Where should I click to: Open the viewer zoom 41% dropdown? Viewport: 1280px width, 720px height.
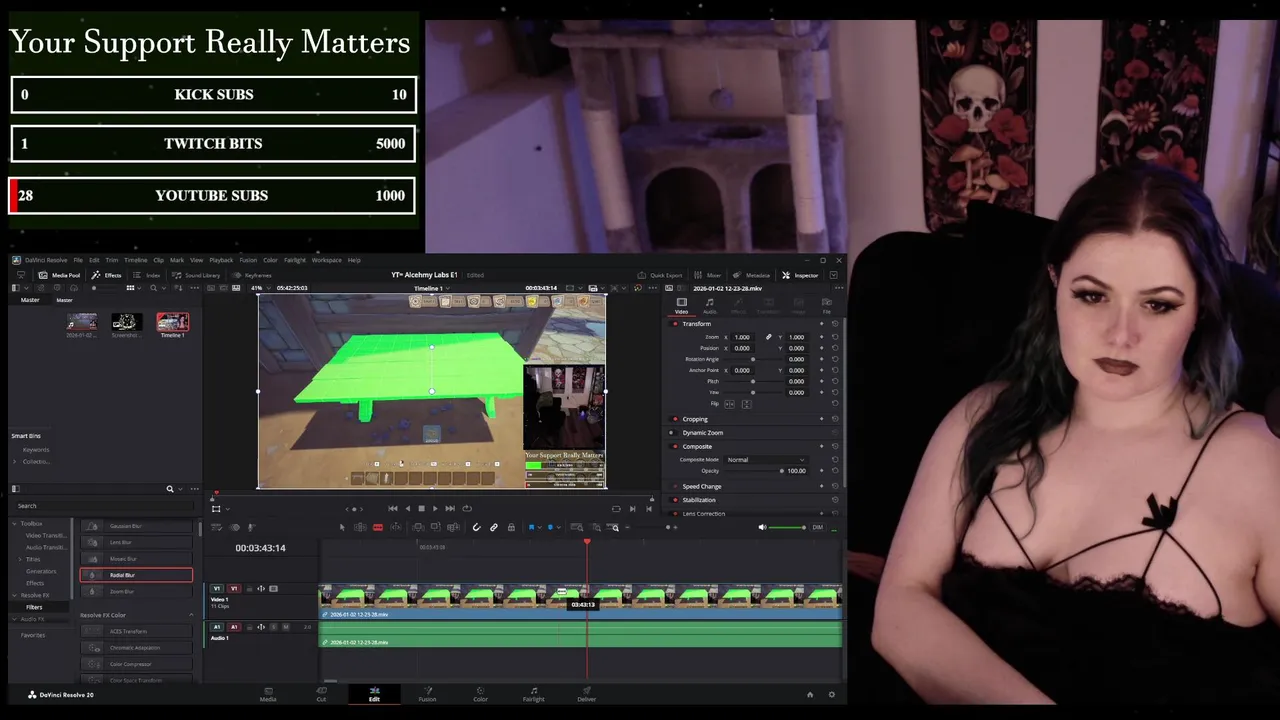[260, 288]
